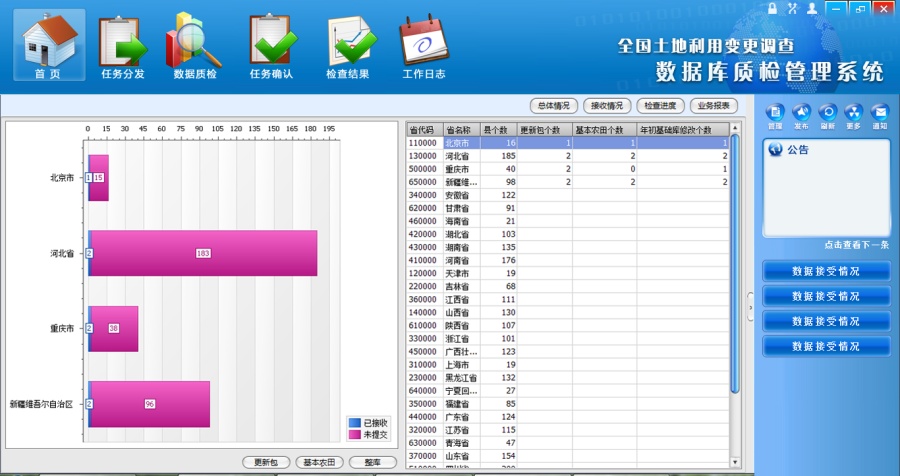Open the 工作日志 work log calendar icon

click(424, 46)
